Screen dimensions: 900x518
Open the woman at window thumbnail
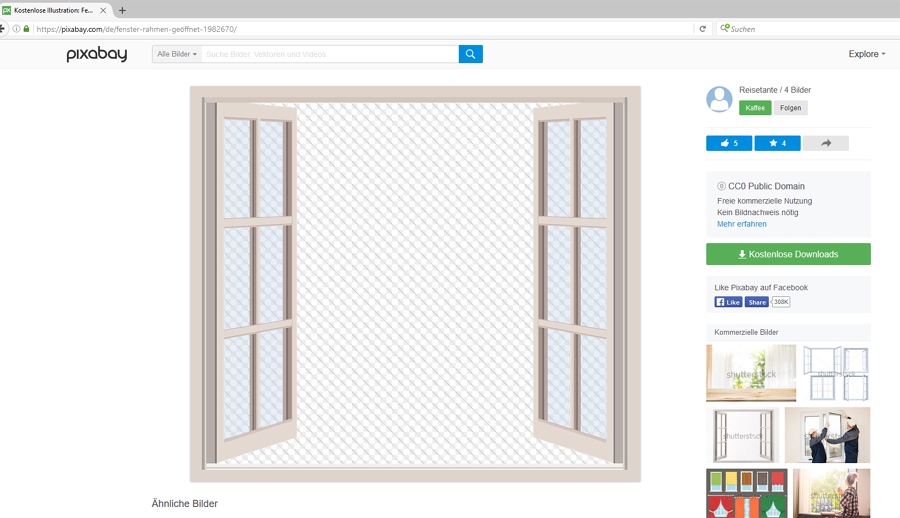point(832,493)
